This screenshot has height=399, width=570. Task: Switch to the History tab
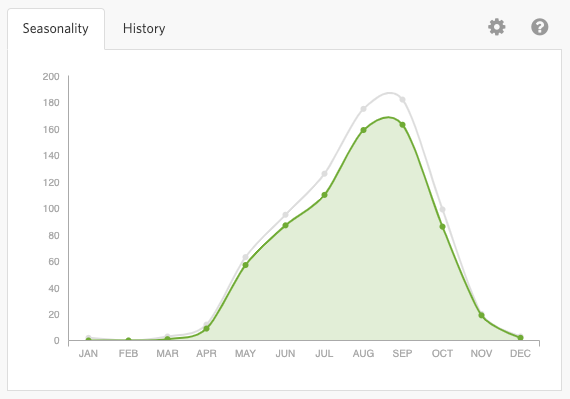point(144,28)
